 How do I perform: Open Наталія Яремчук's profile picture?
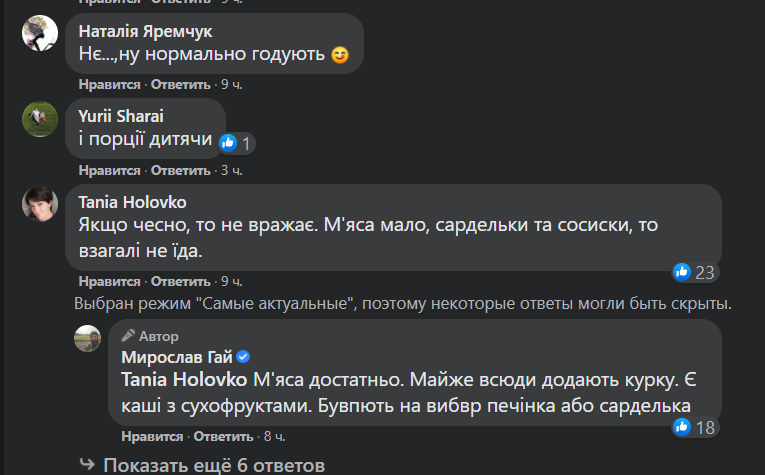pyautogui.click(x=41, y=36)
